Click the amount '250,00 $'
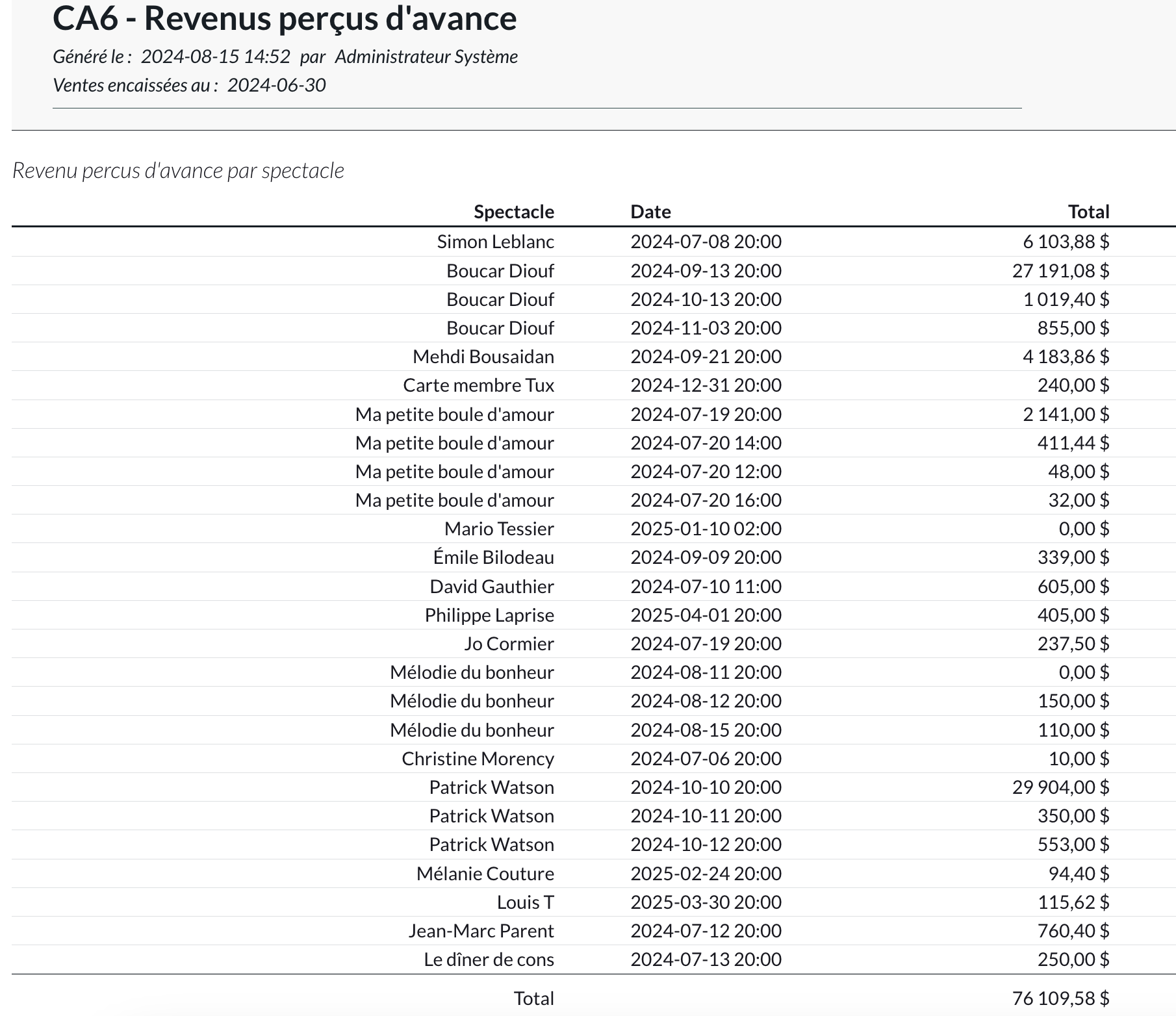This screenshot has width=1176, height=1016. tap(1073, 959)
